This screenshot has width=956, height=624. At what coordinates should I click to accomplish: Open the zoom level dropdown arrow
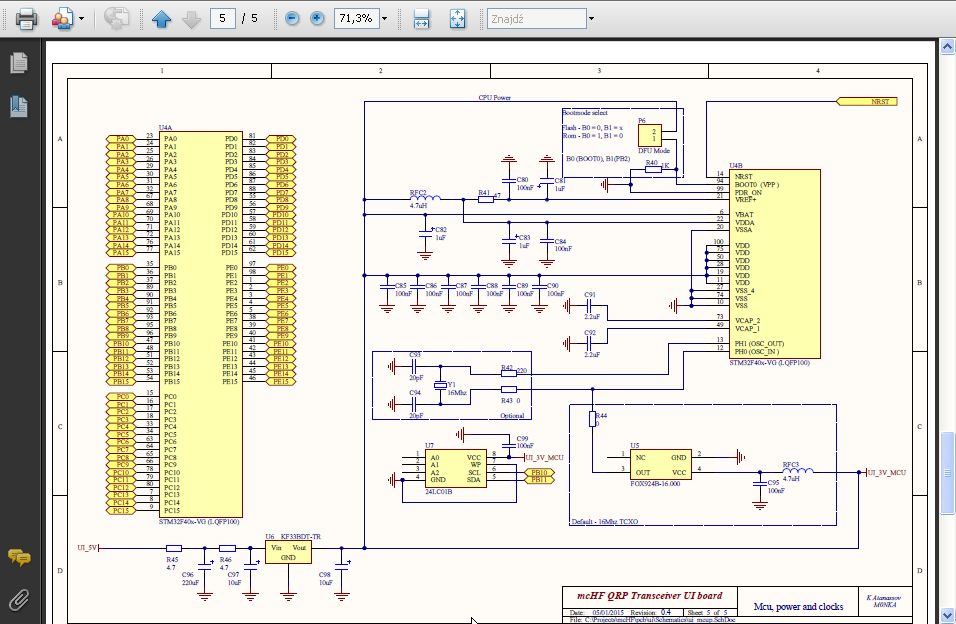(x=384, y=19)
